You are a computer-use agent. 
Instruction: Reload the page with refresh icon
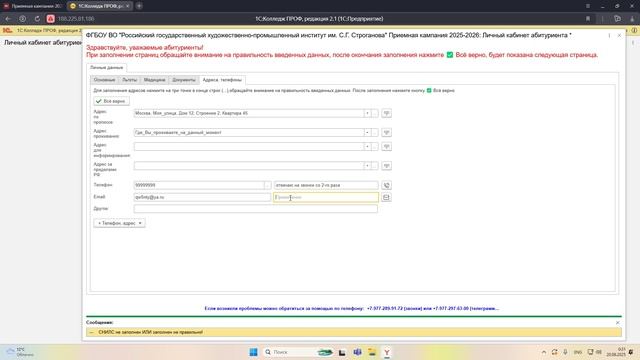(37, 19)
